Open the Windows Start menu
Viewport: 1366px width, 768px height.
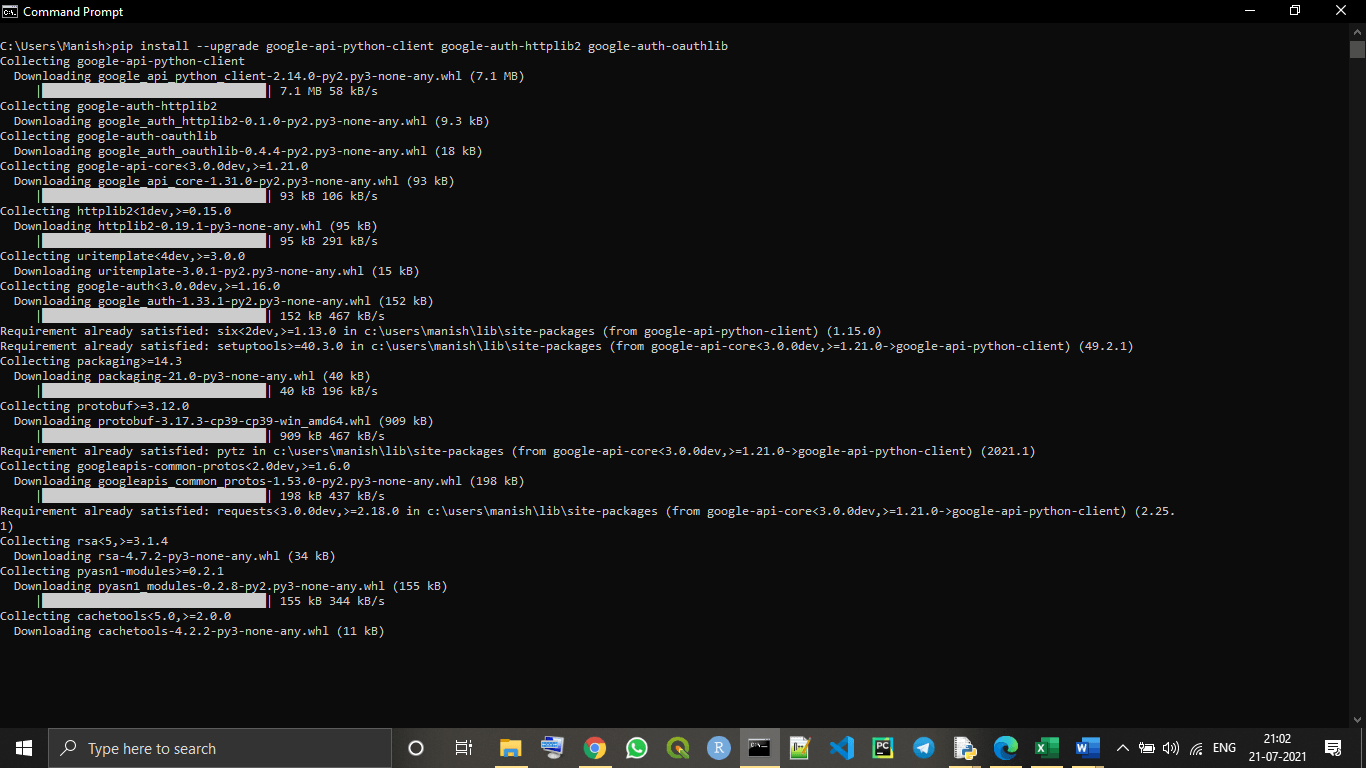pyautogui.click(x=22, y=747)
